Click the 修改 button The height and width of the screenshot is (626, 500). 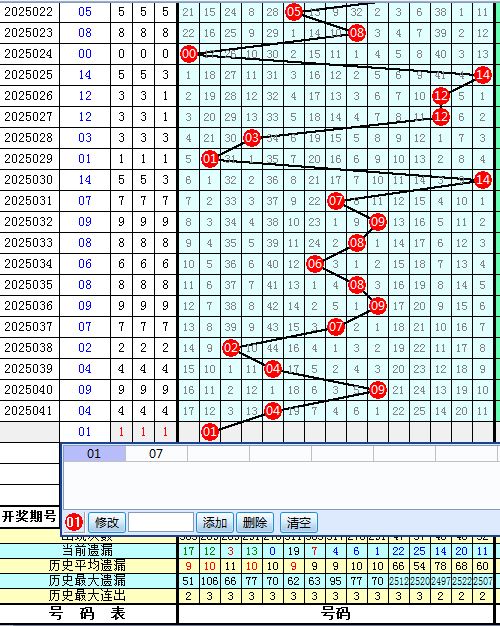107,522
